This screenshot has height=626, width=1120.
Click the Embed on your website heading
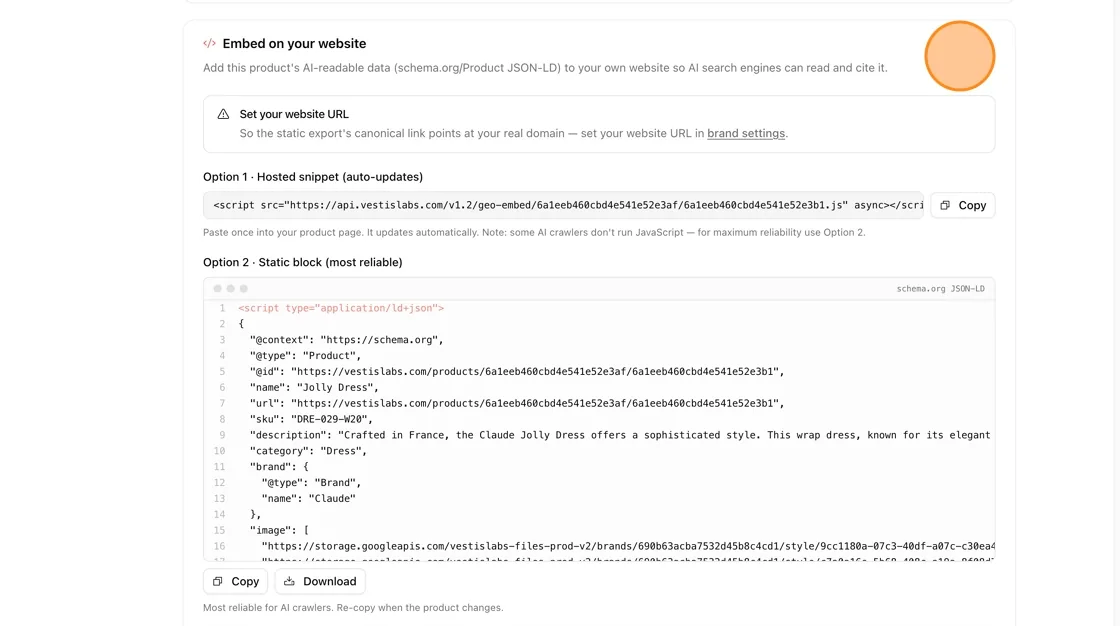coord(294,44)
